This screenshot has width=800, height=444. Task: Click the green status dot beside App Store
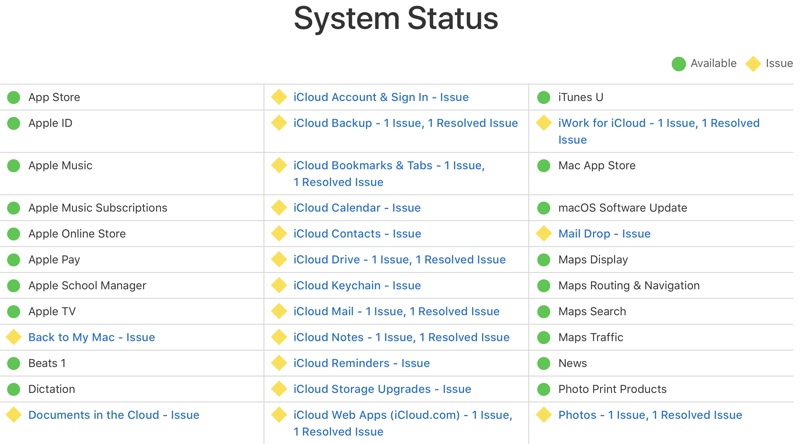(14, 97)
